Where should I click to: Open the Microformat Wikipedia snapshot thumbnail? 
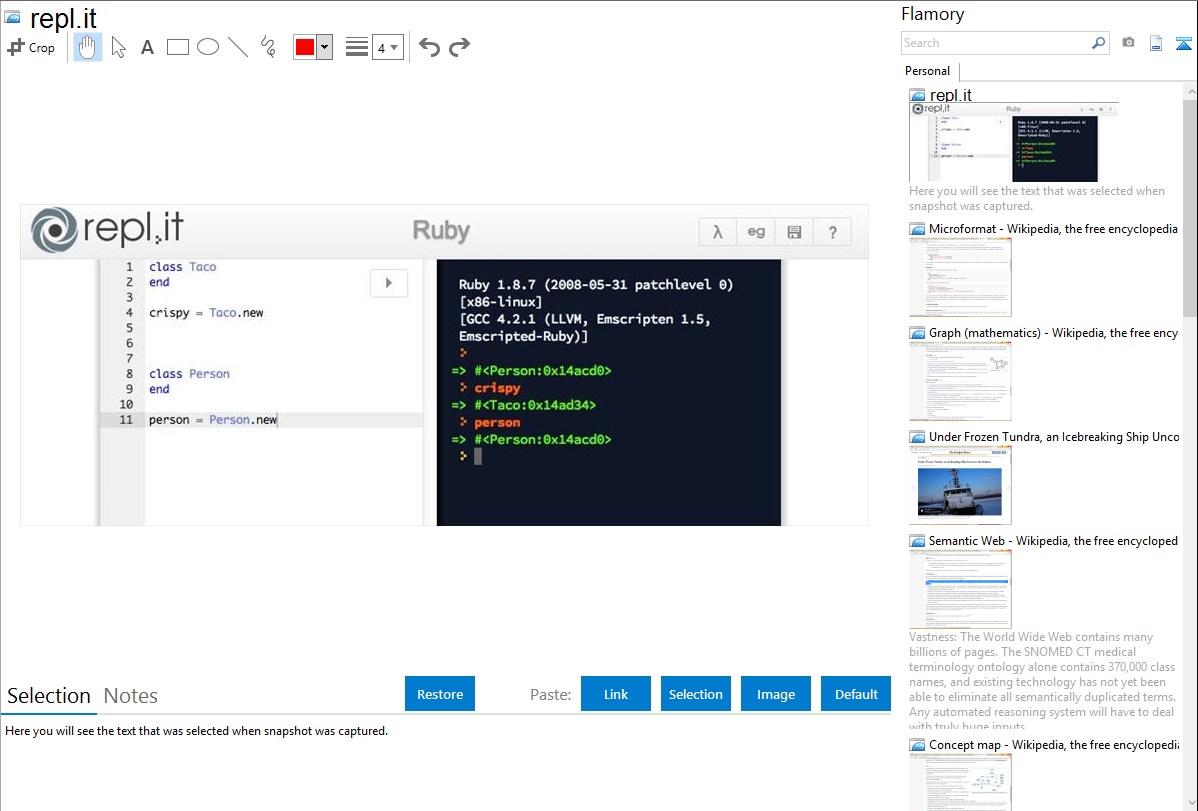(960, 277)
